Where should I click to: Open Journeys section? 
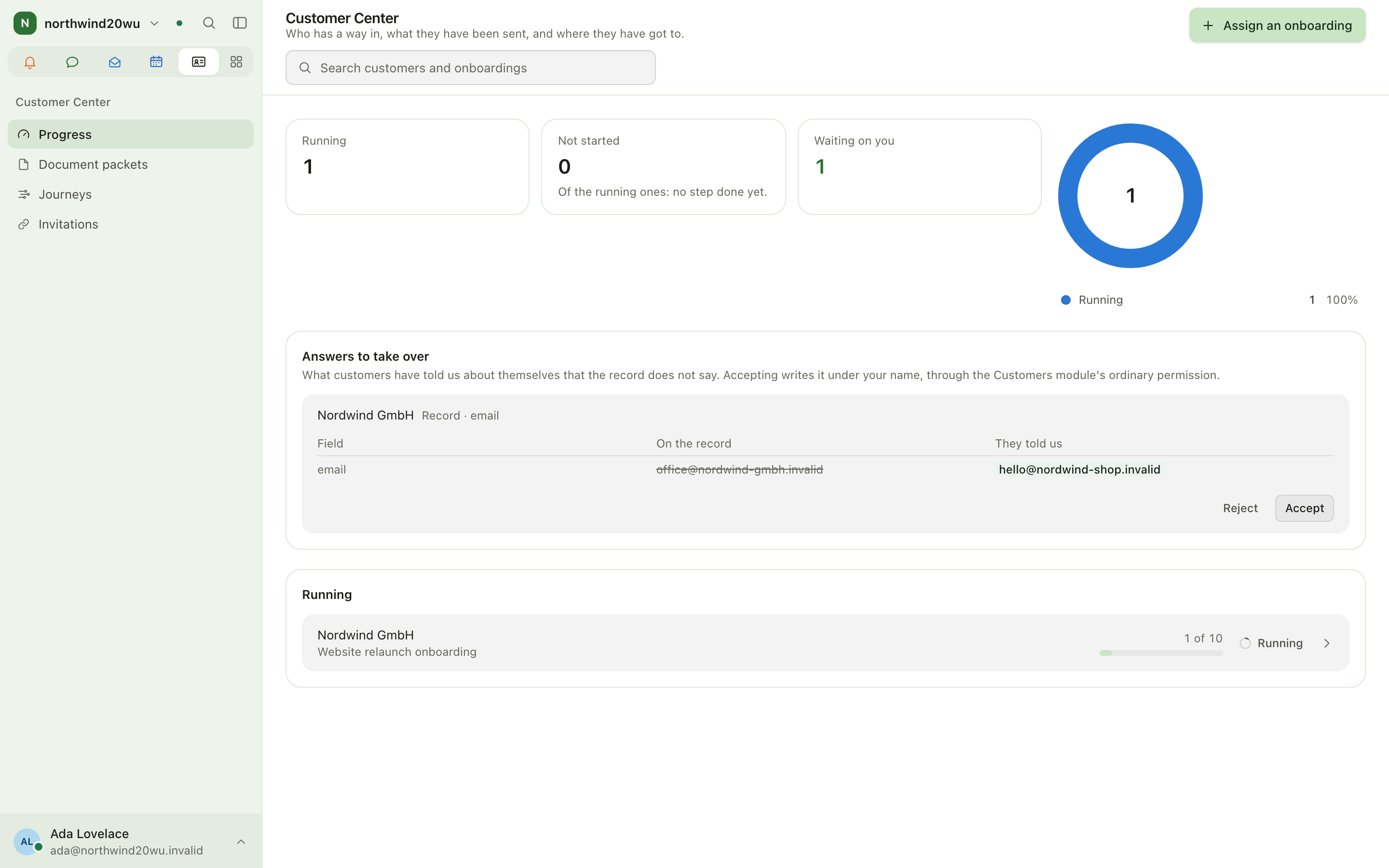point(130,194)
